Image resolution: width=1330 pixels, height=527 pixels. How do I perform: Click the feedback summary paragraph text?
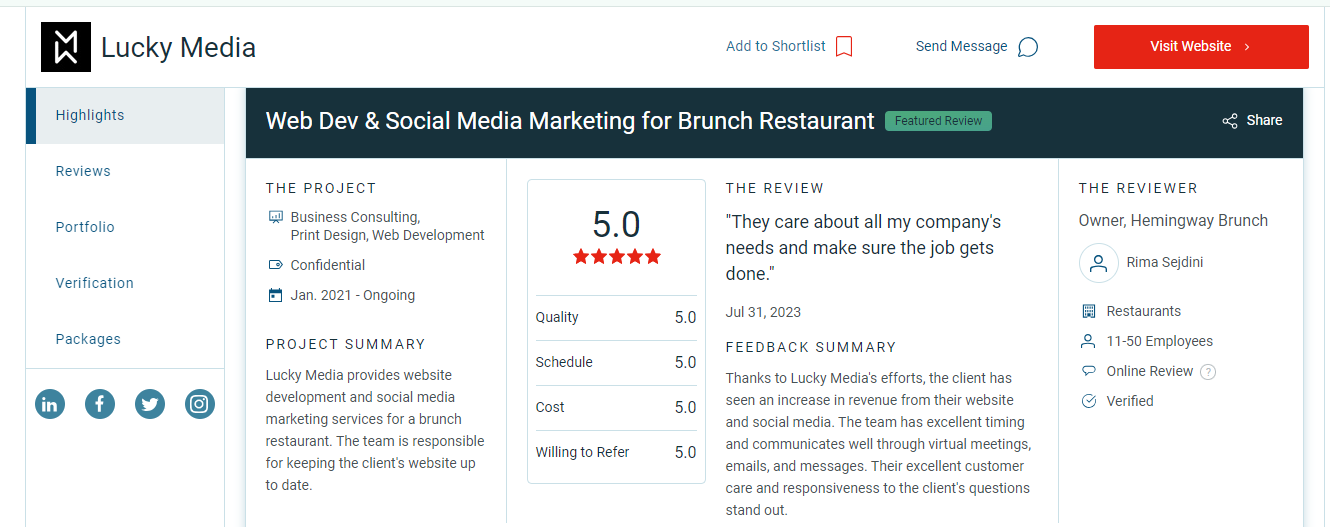(878, 444)
